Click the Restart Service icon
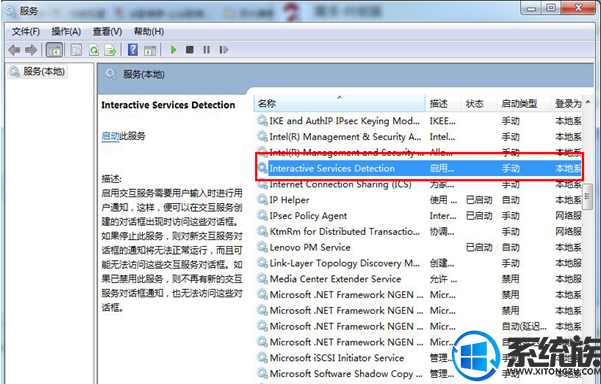 click(x=224, y=50)
